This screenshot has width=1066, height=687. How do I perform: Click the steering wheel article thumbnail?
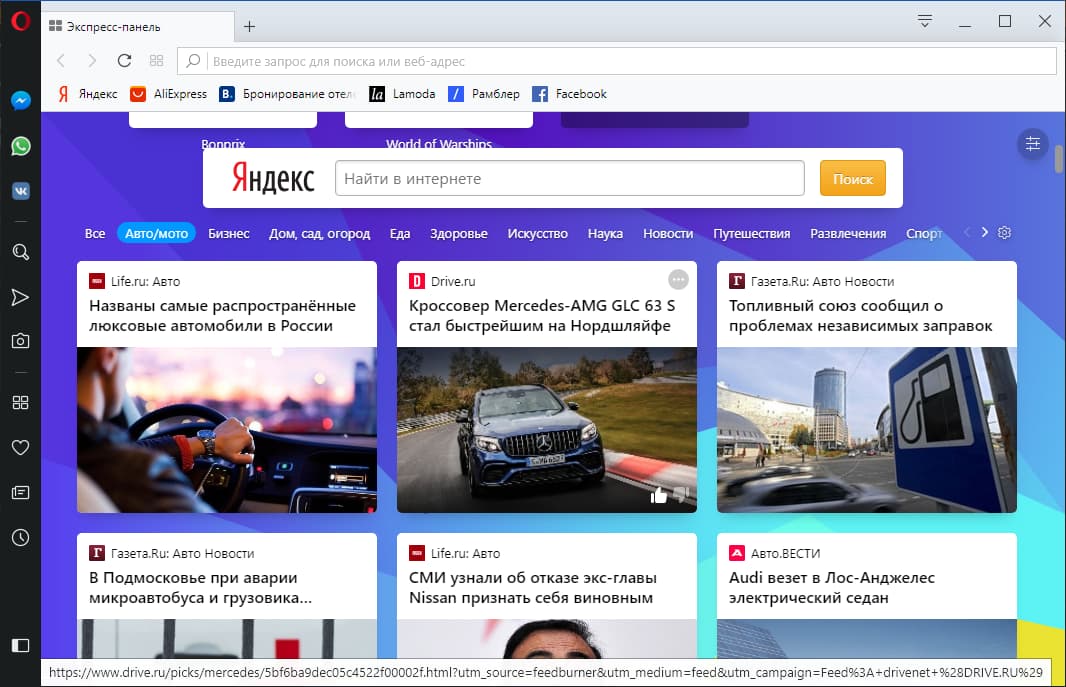226,429
